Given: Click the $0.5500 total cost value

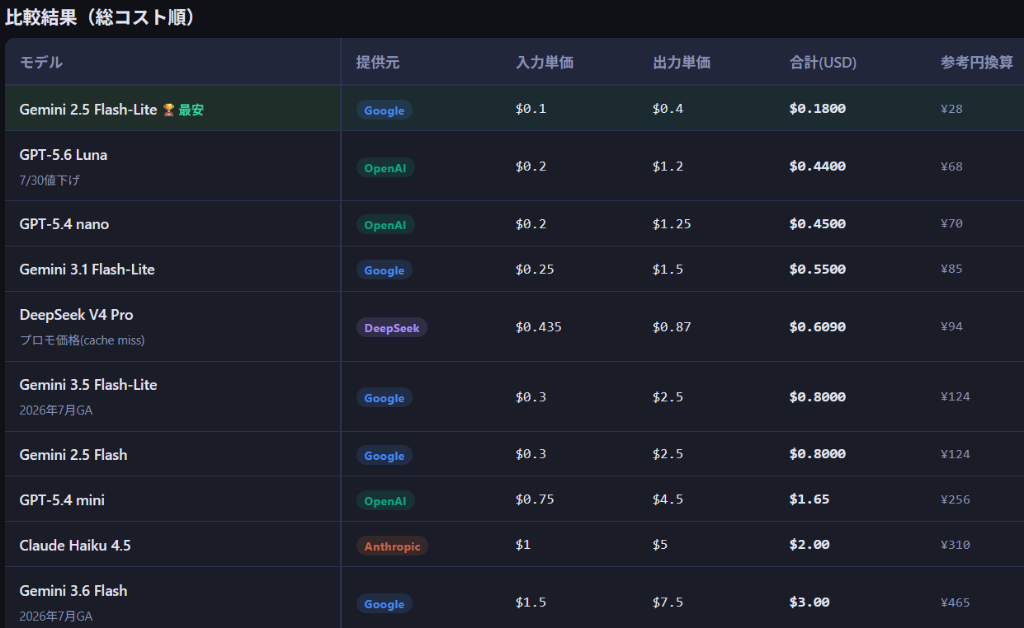Looking at the screenshot, I should [817, 269].
